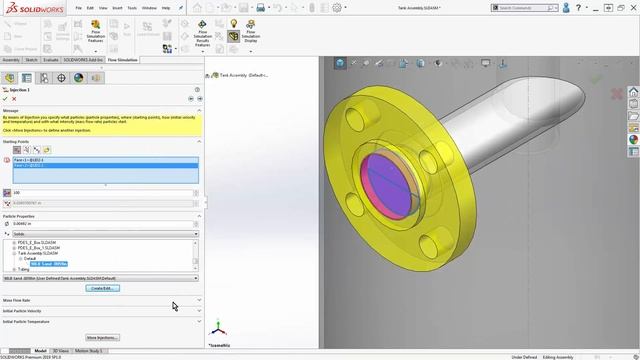Open the View menu
Viewport: 640px width, 360px height.
[x=103, y=8]
